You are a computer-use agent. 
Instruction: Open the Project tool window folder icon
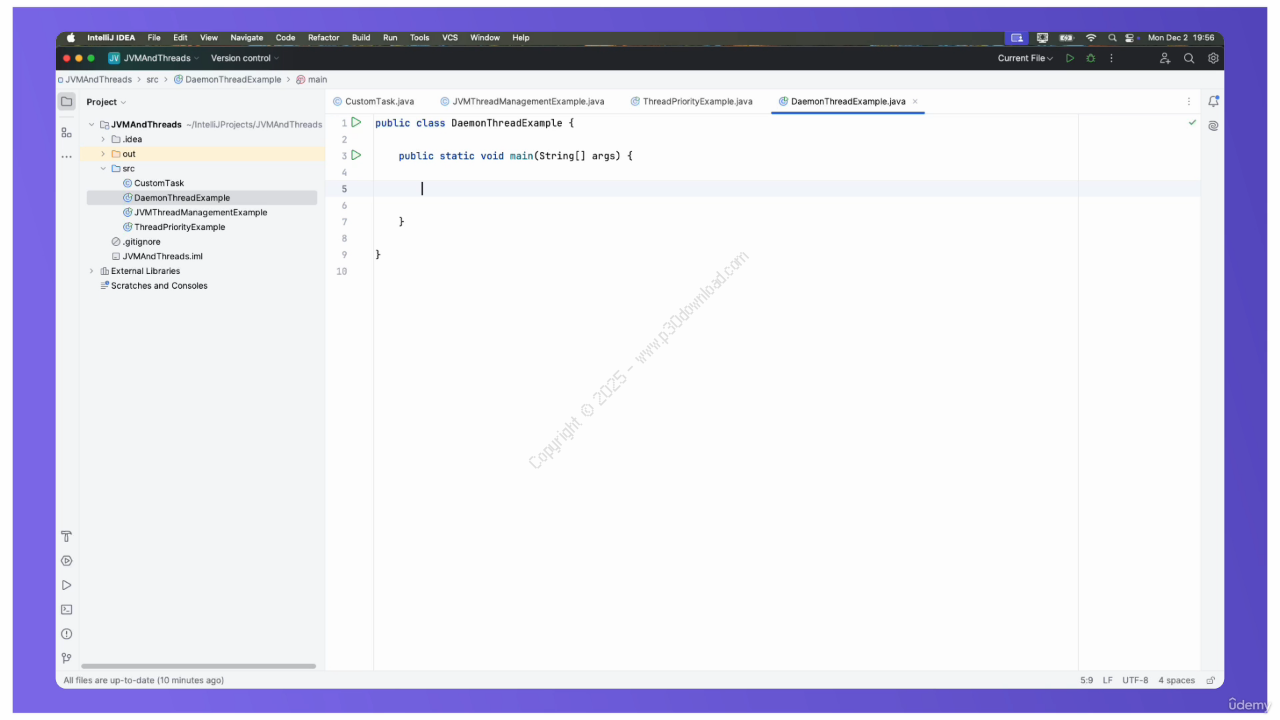66,101
